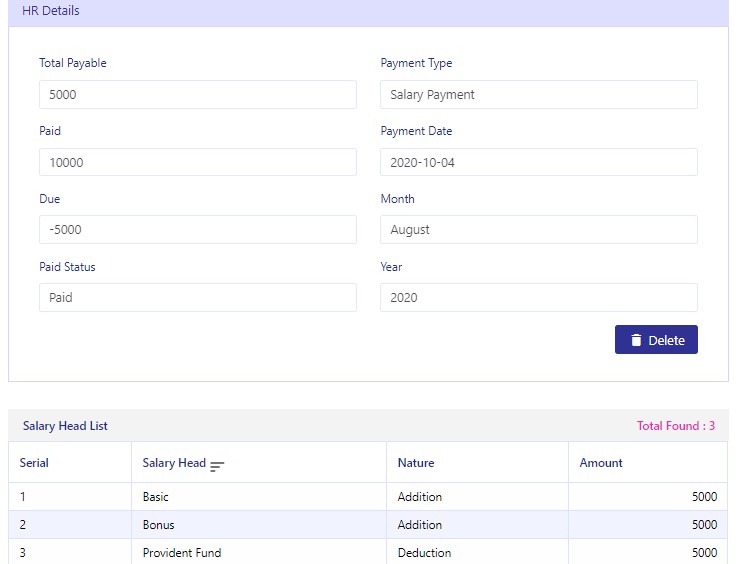Click the Due field showing -5000
739x564 pixels.
(x=198, y=229)
